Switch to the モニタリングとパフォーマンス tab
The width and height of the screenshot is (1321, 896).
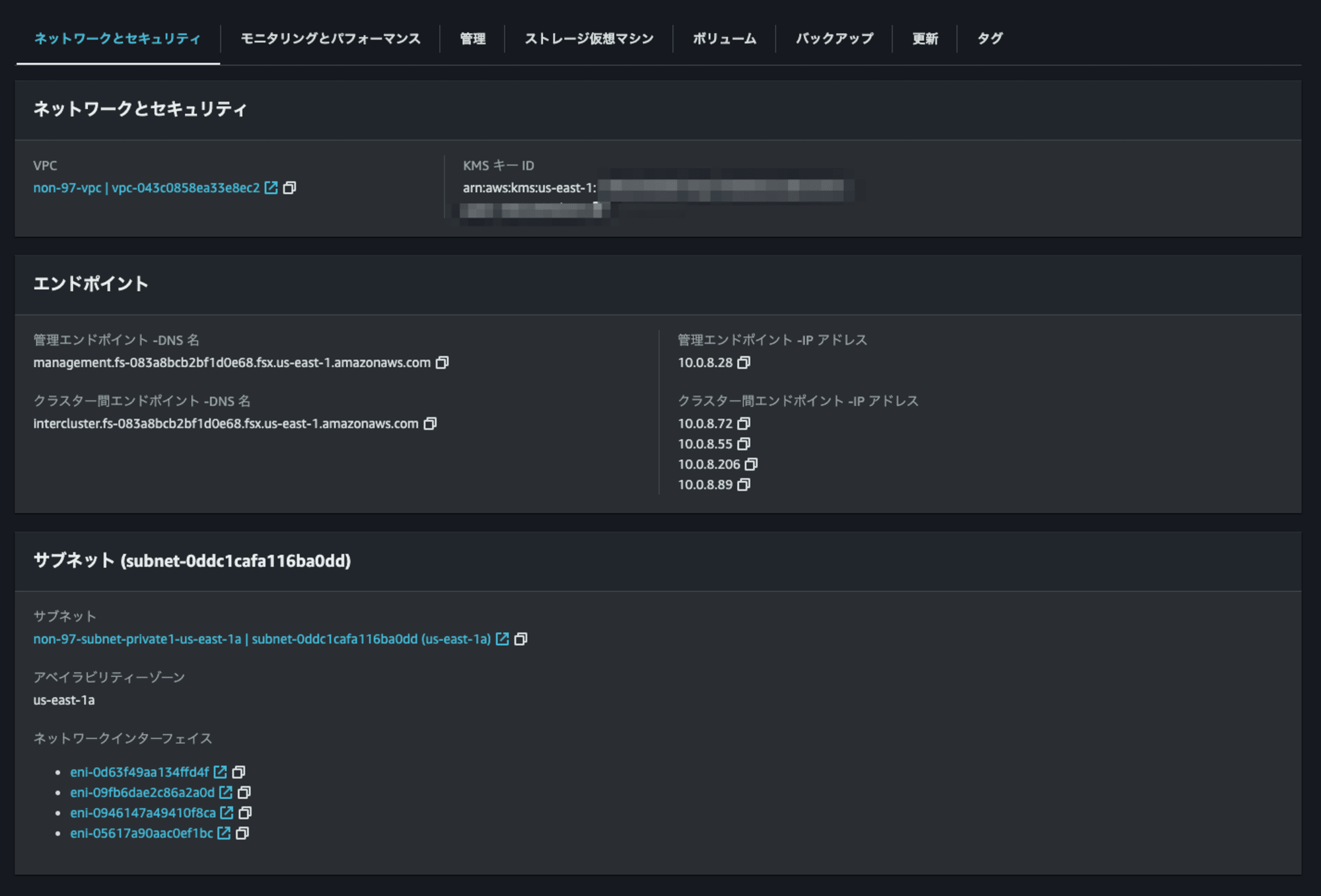click(x=330, y=39)
